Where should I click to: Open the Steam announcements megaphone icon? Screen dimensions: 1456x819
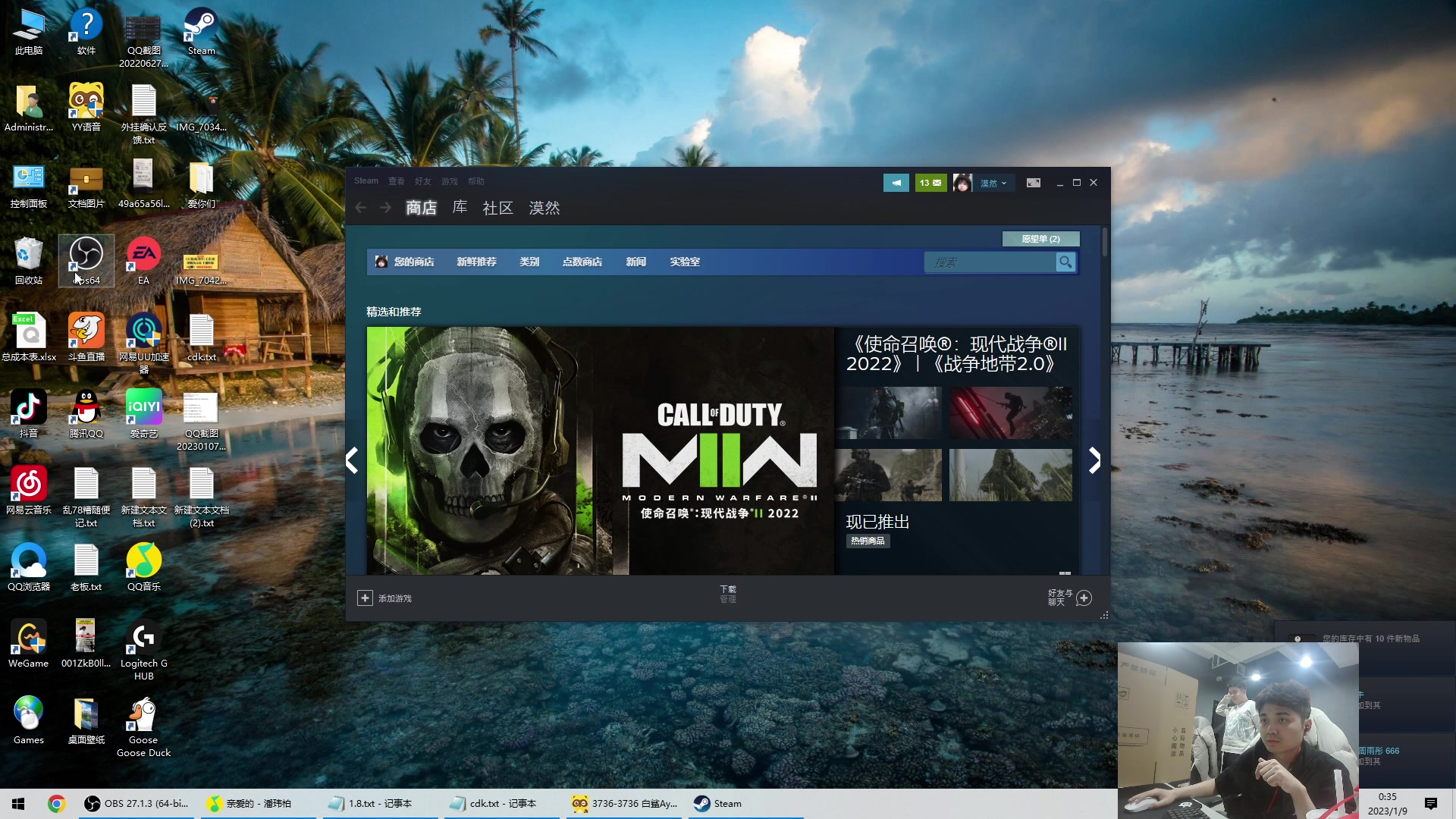[x=896, y=183]
